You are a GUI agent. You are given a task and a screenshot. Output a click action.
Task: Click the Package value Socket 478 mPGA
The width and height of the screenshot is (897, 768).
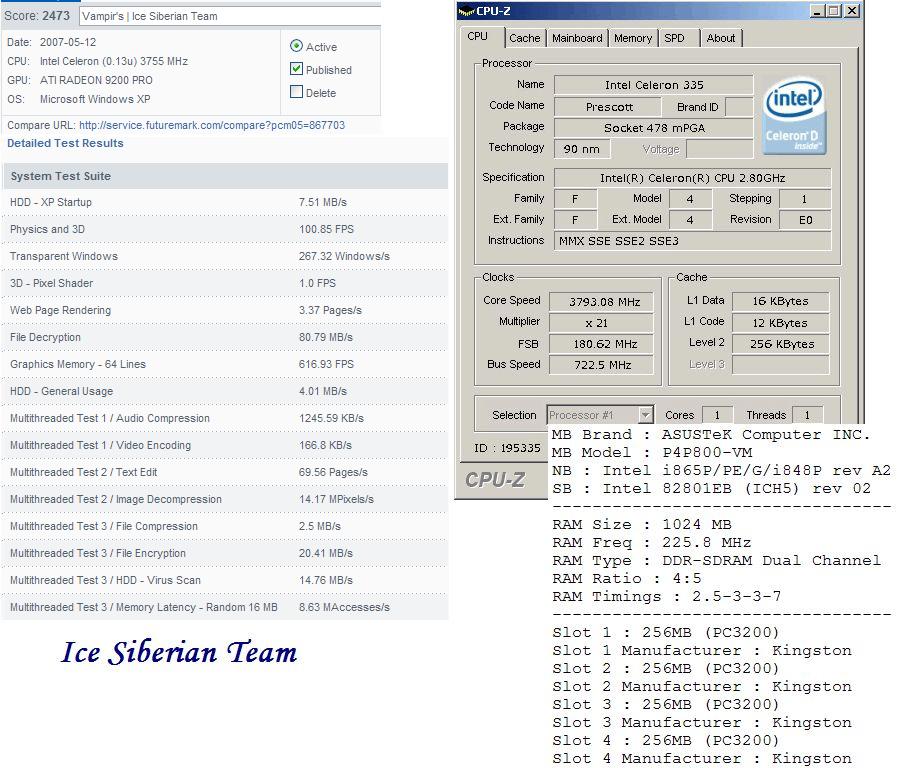tap(654, 128)
